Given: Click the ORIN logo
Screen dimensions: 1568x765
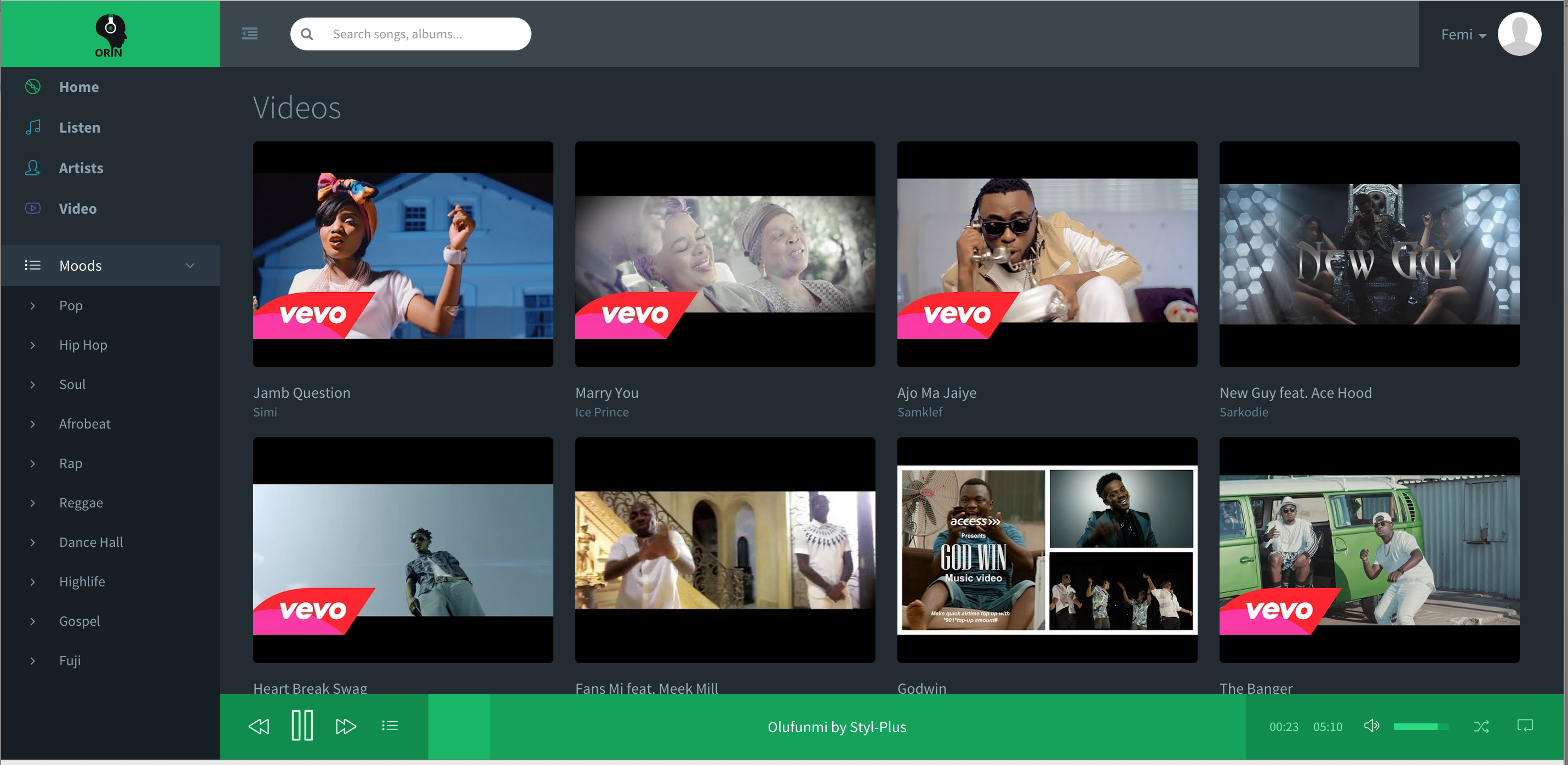Looking at the screenshot, I should (110, 35).
